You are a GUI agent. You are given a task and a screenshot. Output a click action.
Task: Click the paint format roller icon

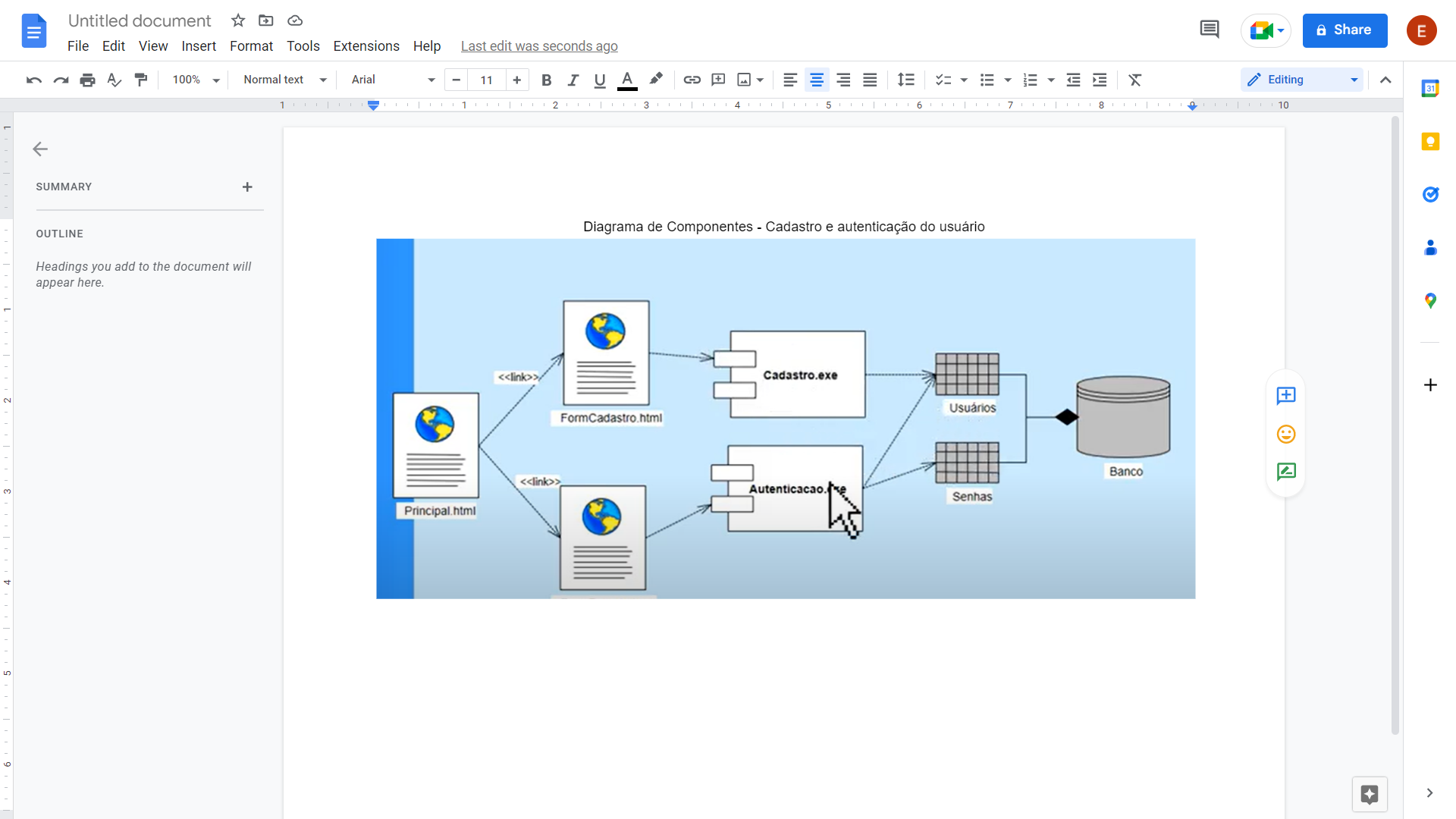click(x=141, y=80)
